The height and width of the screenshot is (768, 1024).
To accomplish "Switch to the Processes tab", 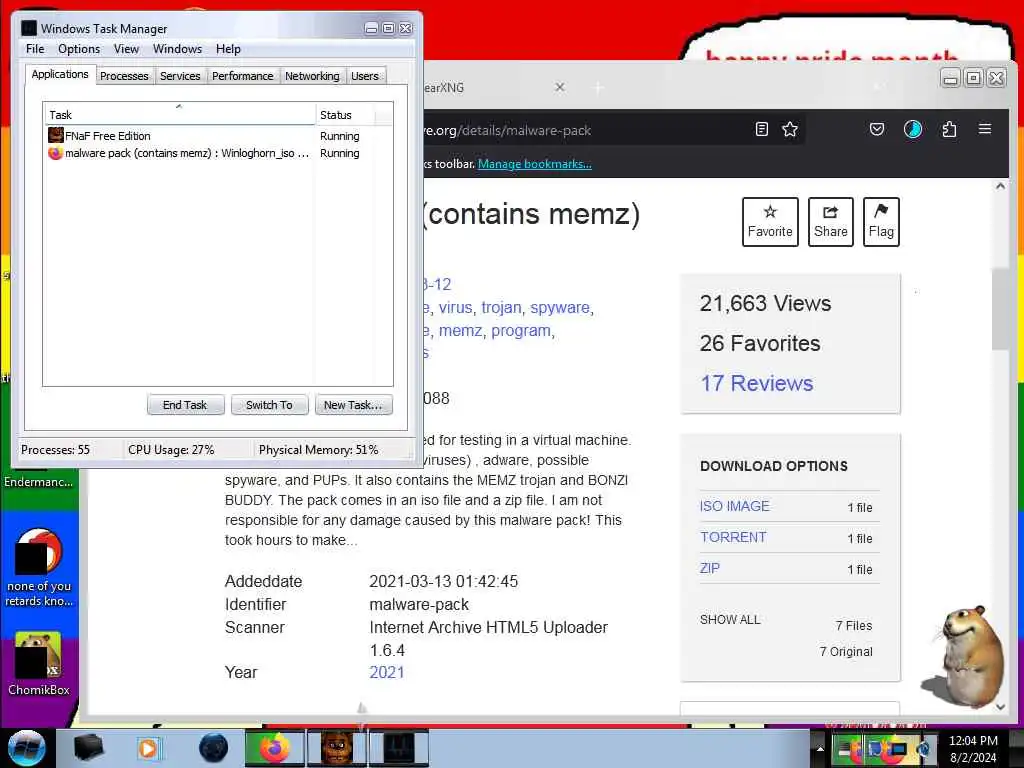I will tap(124, 76).
